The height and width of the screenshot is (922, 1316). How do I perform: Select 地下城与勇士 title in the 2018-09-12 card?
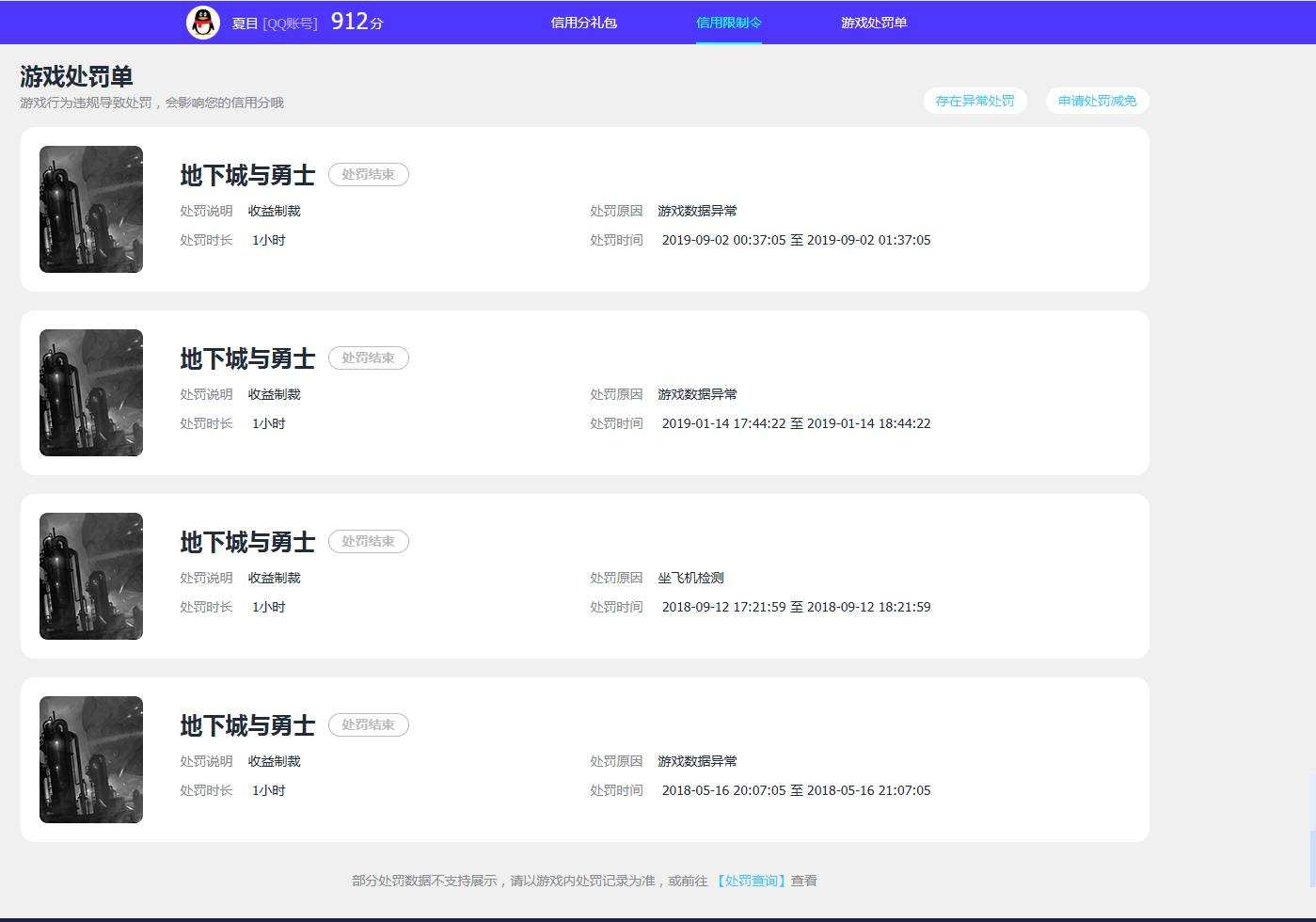coord(247,542)
